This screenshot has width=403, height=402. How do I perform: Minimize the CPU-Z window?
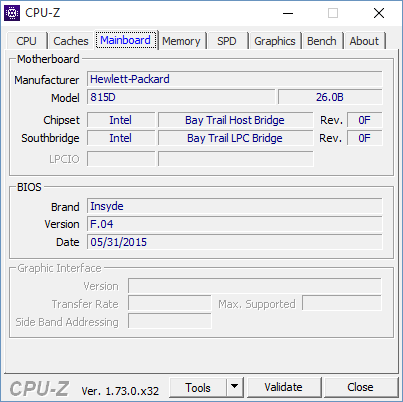tap(288, 13)
